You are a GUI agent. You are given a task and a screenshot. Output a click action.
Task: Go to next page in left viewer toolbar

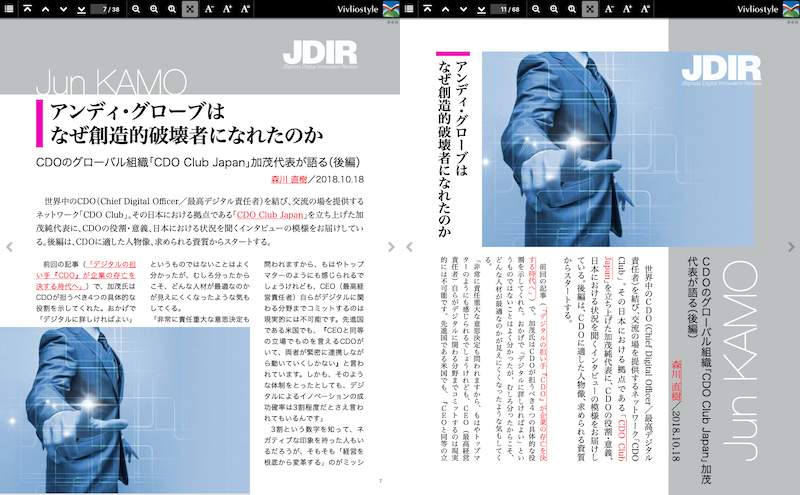[63, 9]
